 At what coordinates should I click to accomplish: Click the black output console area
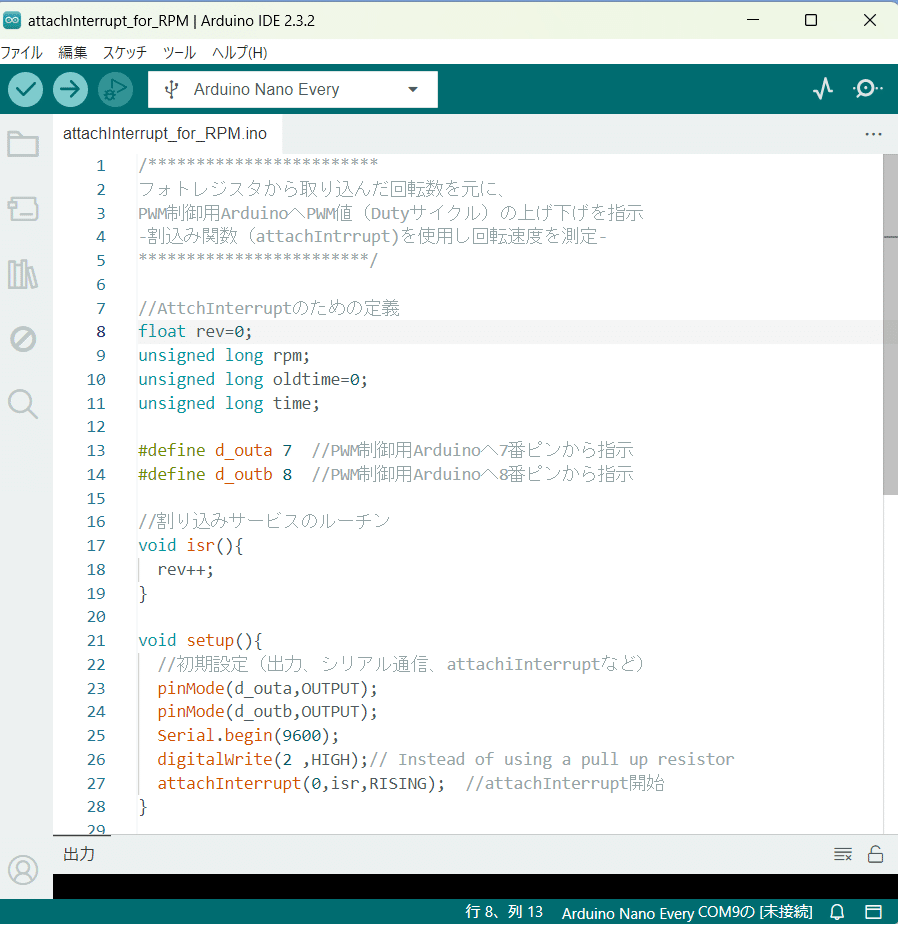point(475,886)
